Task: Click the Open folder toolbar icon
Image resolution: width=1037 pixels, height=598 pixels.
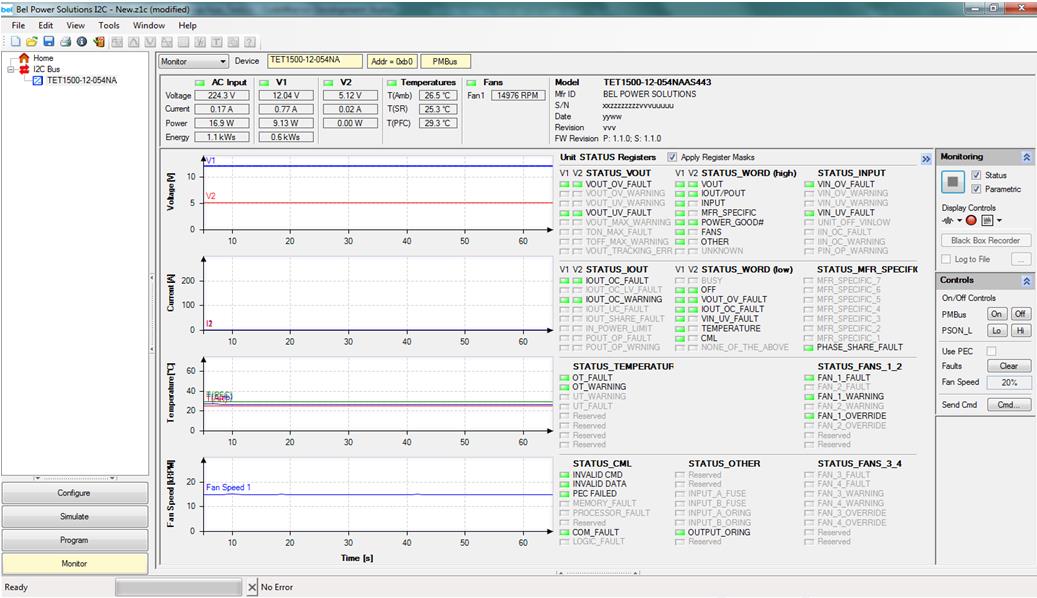Action: click(31, 42)
